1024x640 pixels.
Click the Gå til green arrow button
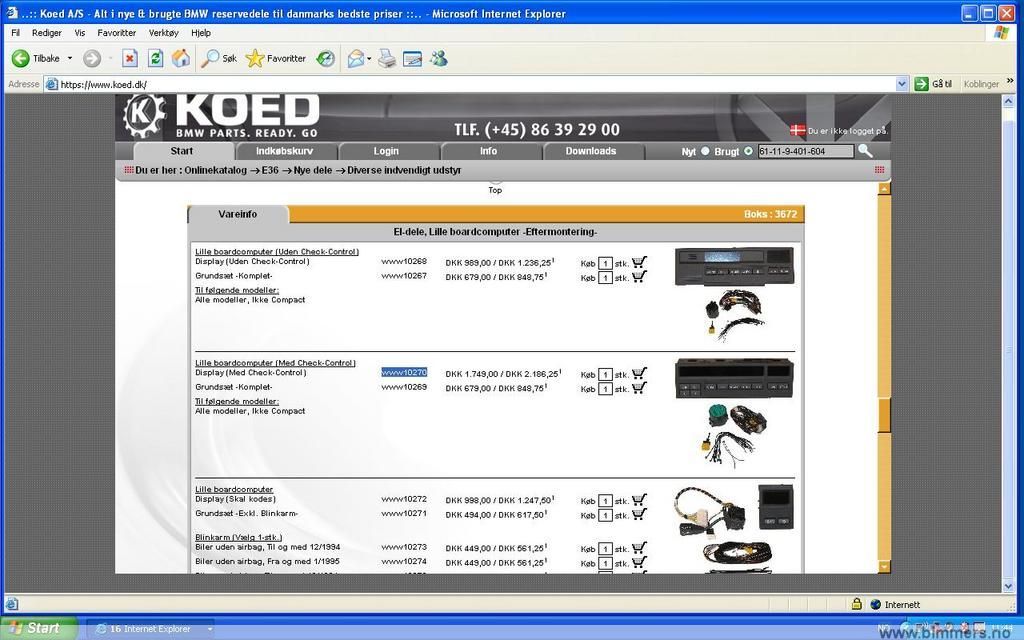933,84
